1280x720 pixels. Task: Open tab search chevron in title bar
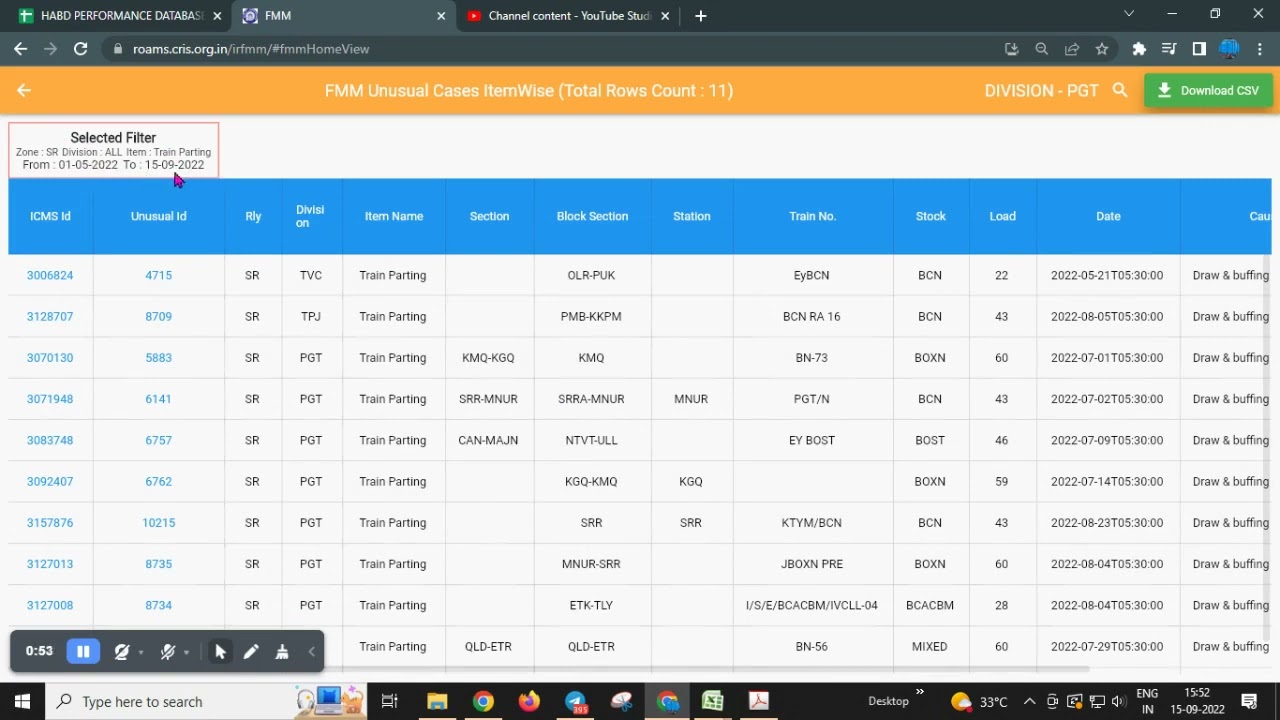pos(1129,14)
